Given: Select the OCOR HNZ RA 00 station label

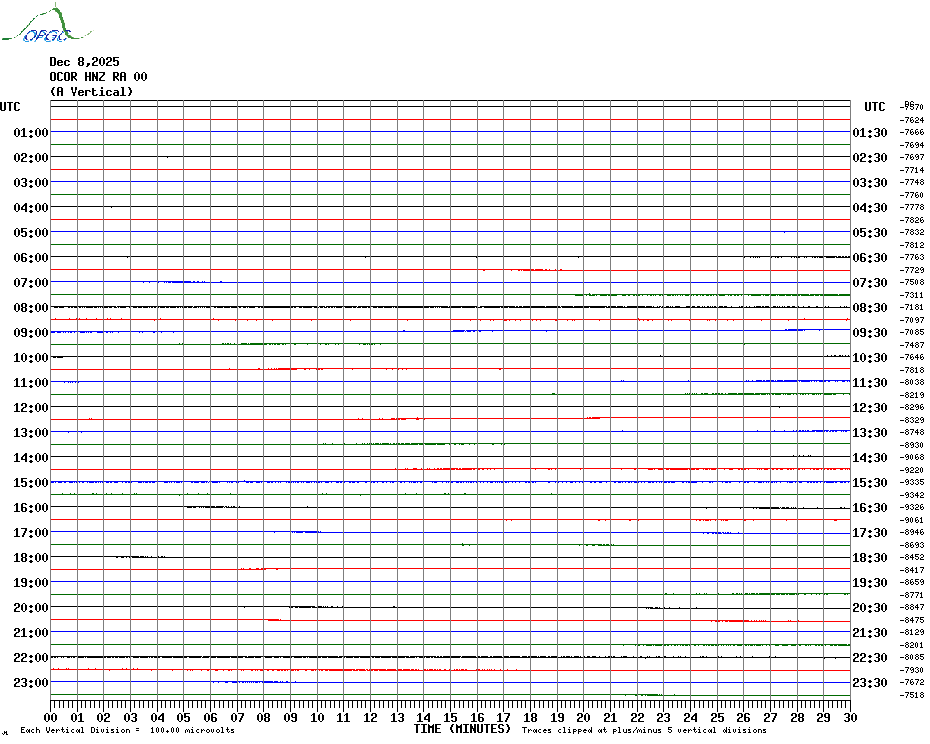Looking at the screenshot, I should [x=98, y=77].
